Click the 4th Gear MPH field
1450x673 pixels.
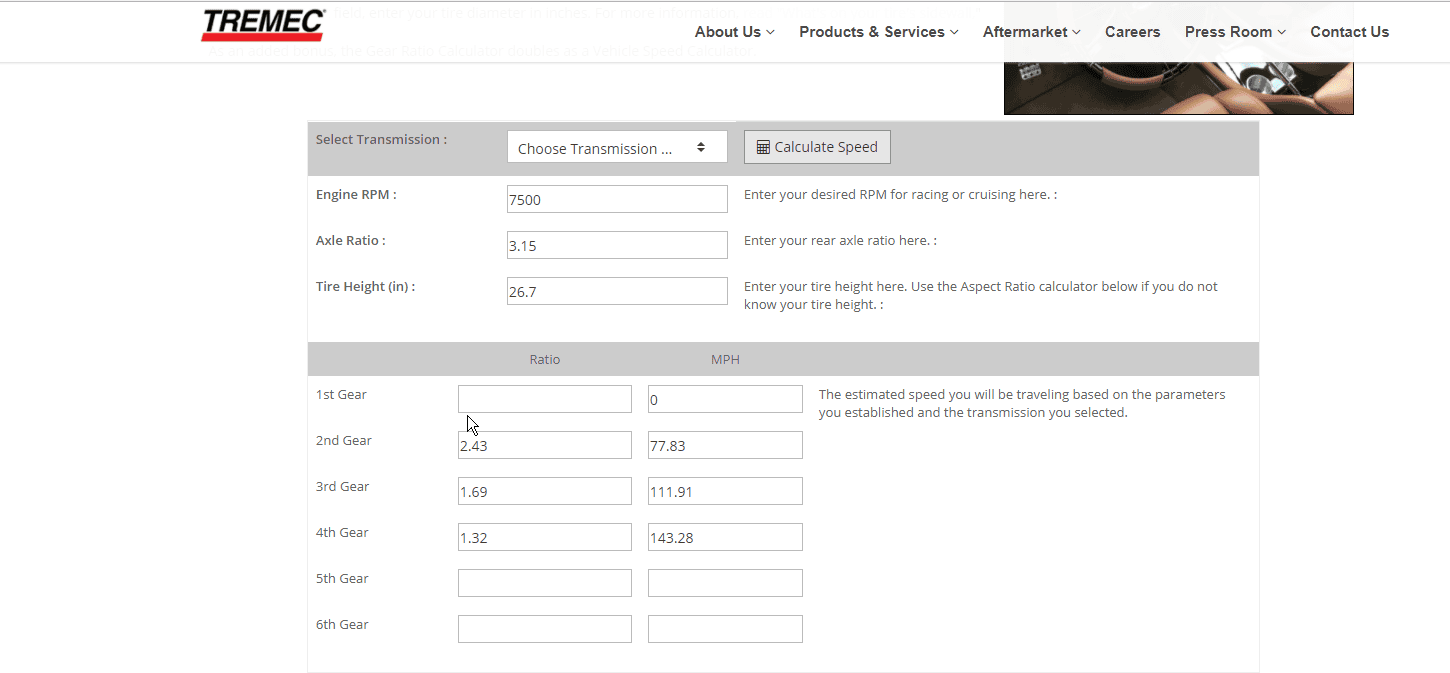coord(725,537)
